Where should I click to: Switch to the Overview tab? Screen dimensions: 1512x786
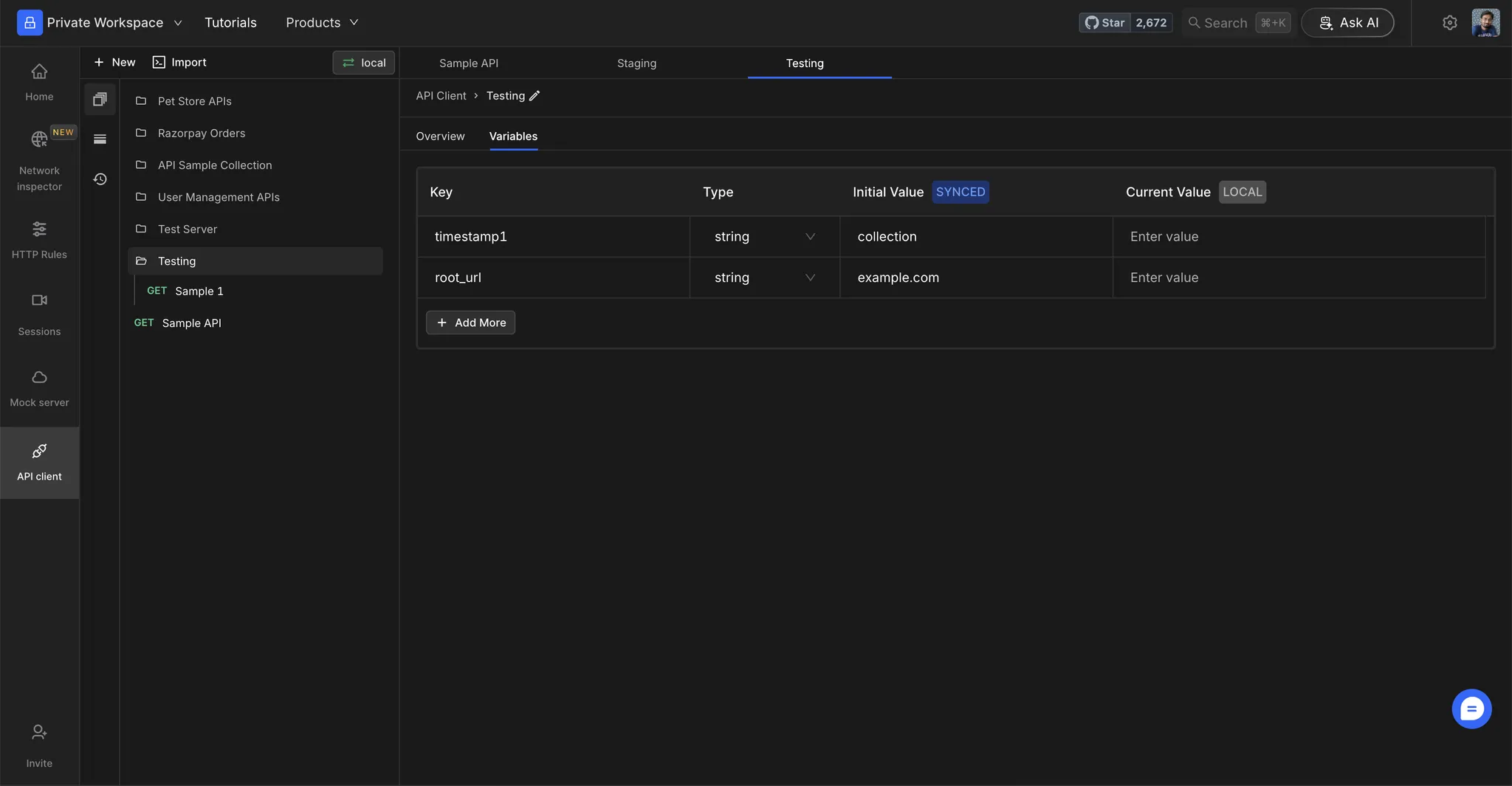click(440, 137)
